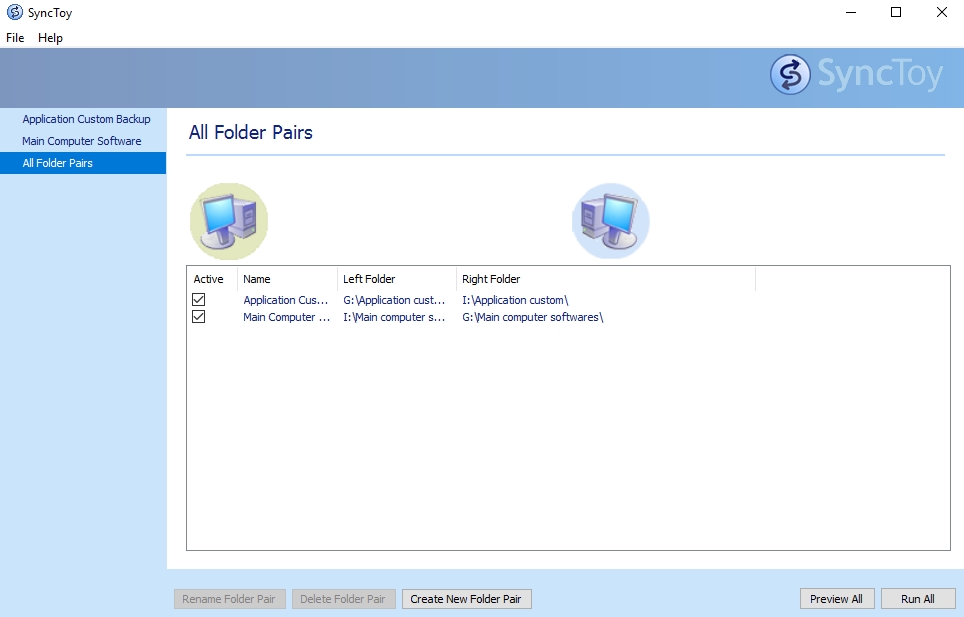The image size is (964, 617).
Task: Open the Help menu
Action: coord(50,37)
